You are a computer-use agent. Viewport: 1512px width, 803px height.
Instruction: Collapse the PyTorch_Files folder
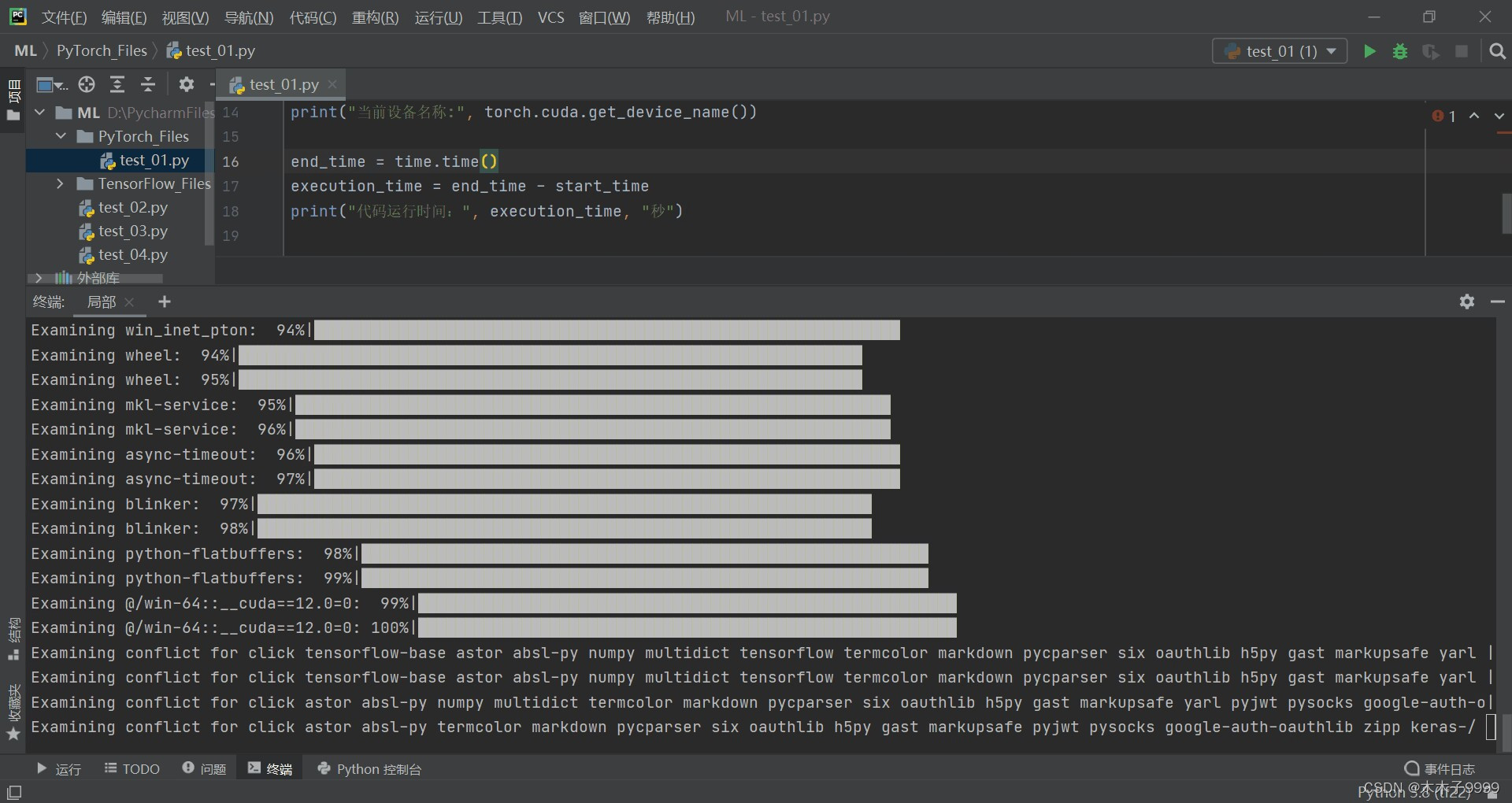61,136
